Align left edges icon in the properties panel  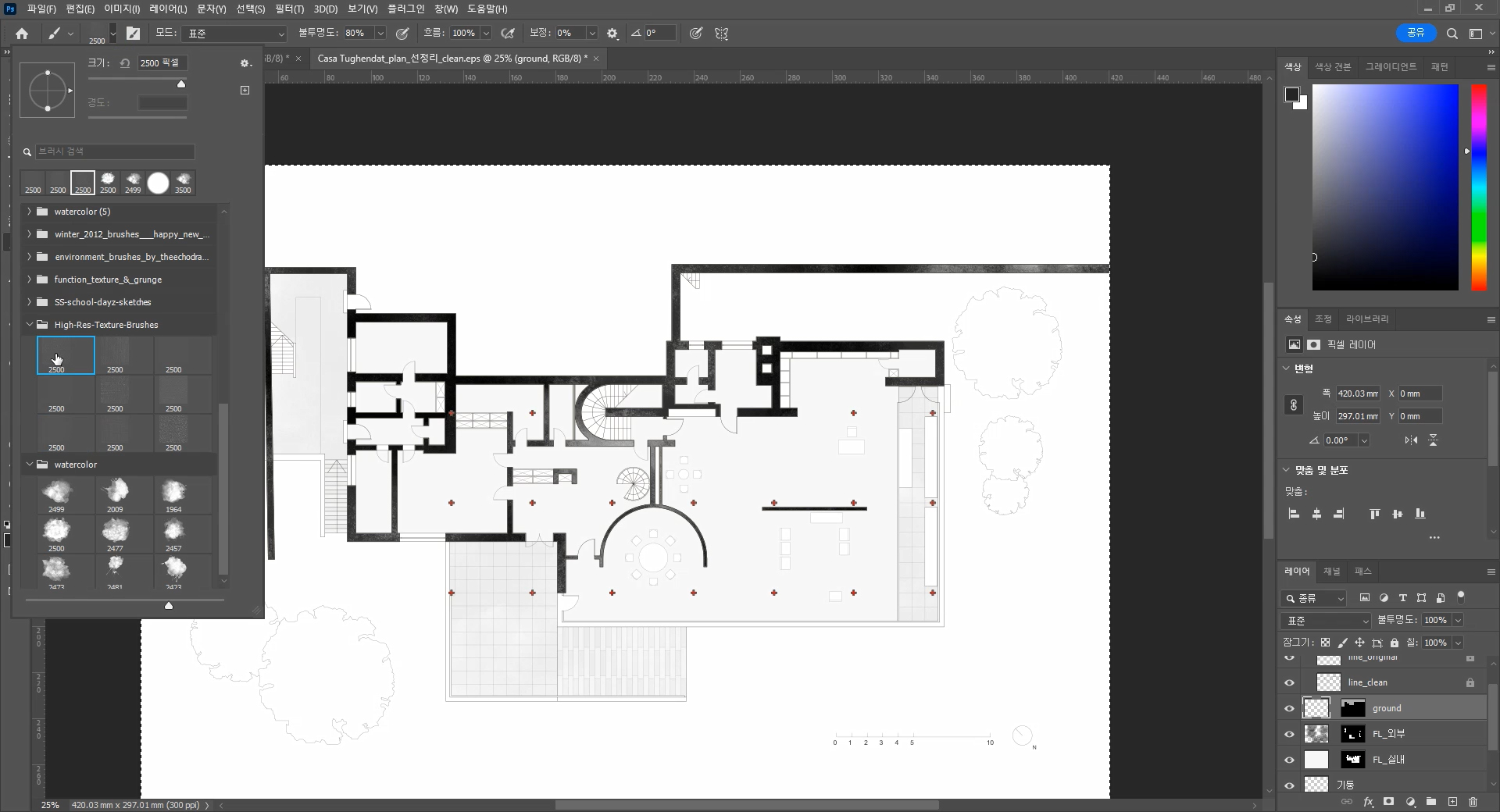pyautogui.click(x=1294, y=514)
